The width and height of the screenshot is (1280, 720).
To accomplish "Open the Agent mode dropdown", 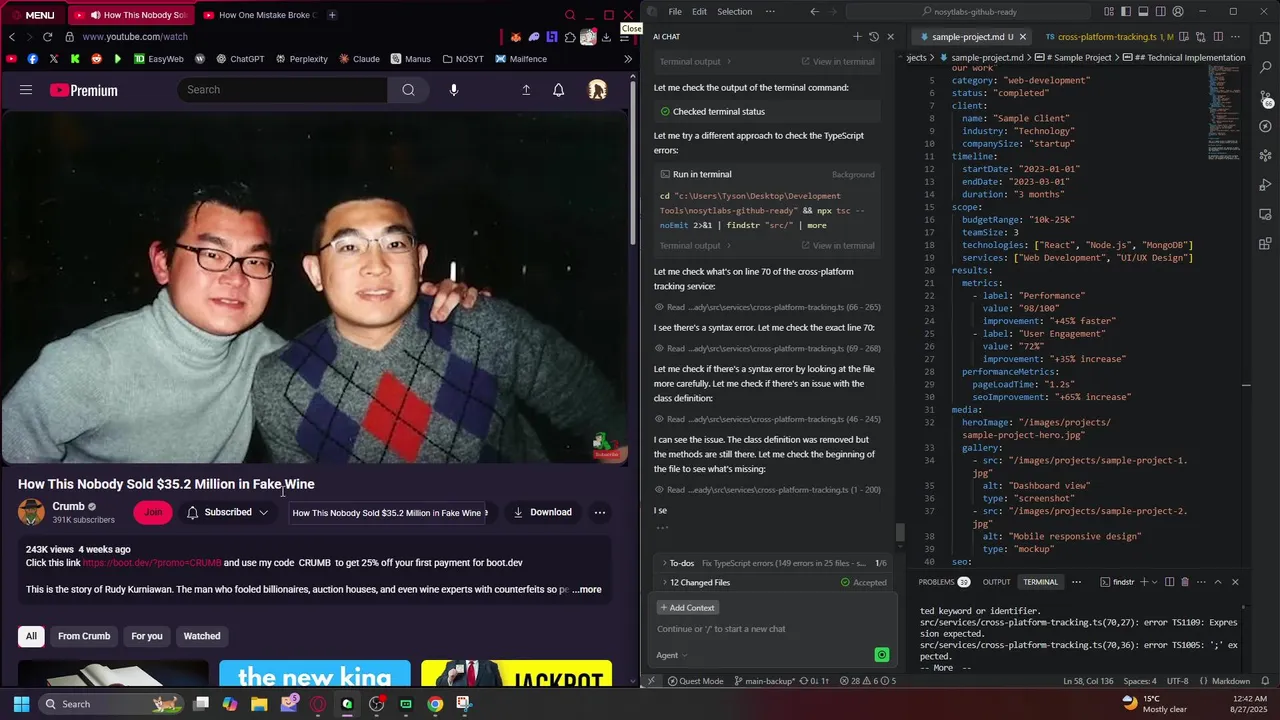I will pos(671,655).
